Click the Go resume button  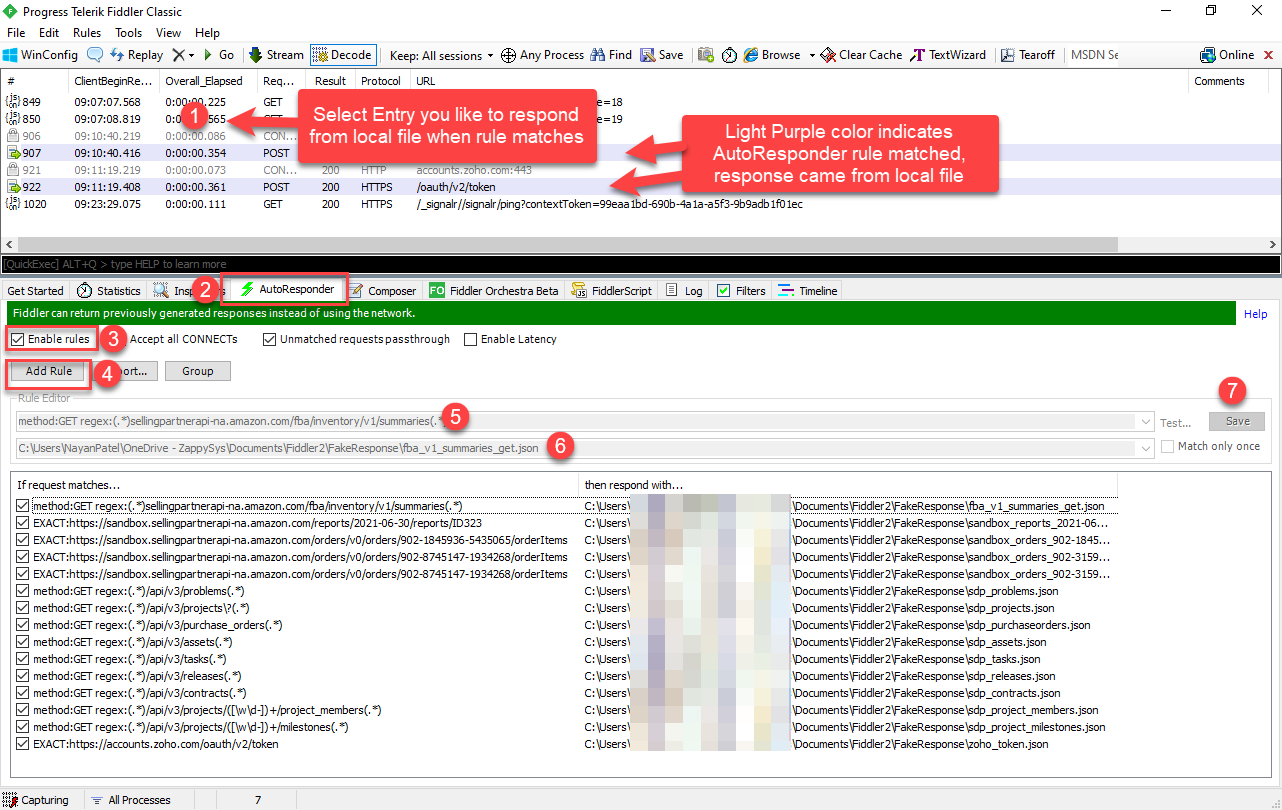tap(219, 55)
